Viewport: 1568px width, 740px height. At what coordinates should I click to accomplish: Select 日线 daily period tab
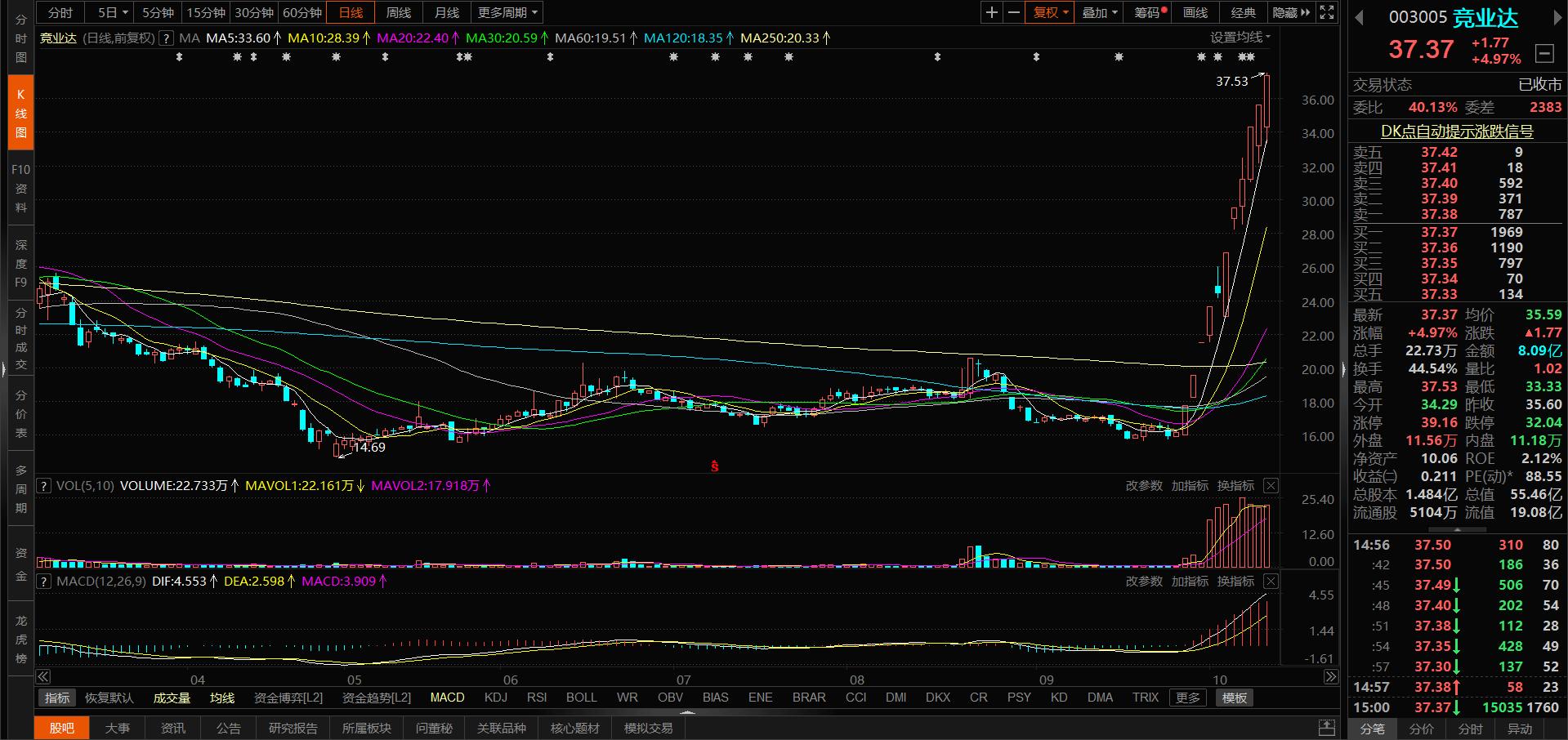351,12
